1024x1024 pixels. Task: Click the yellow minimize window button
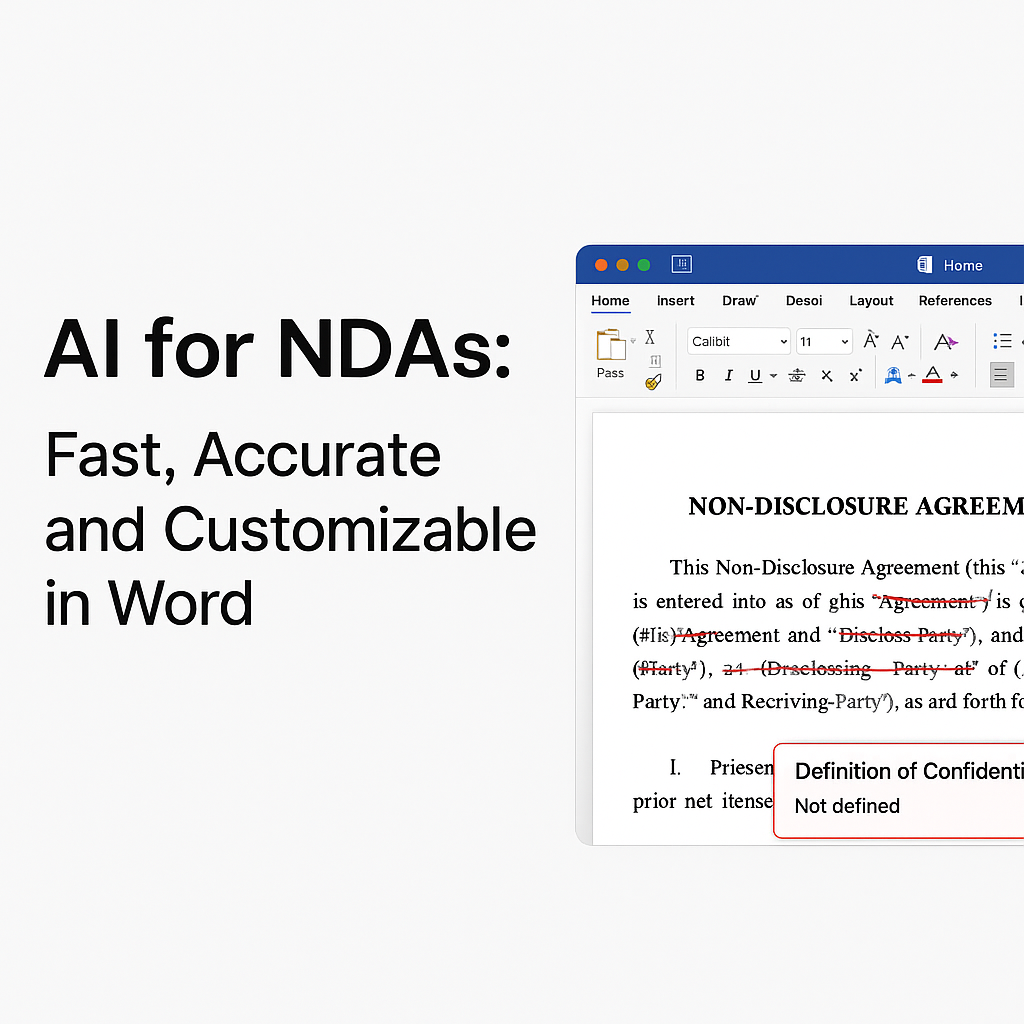622,265
